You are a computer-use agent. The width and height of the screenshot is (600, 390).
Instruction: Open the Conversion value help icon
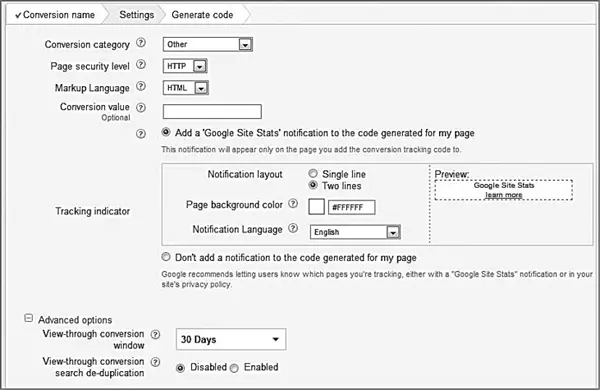point(141,108)
